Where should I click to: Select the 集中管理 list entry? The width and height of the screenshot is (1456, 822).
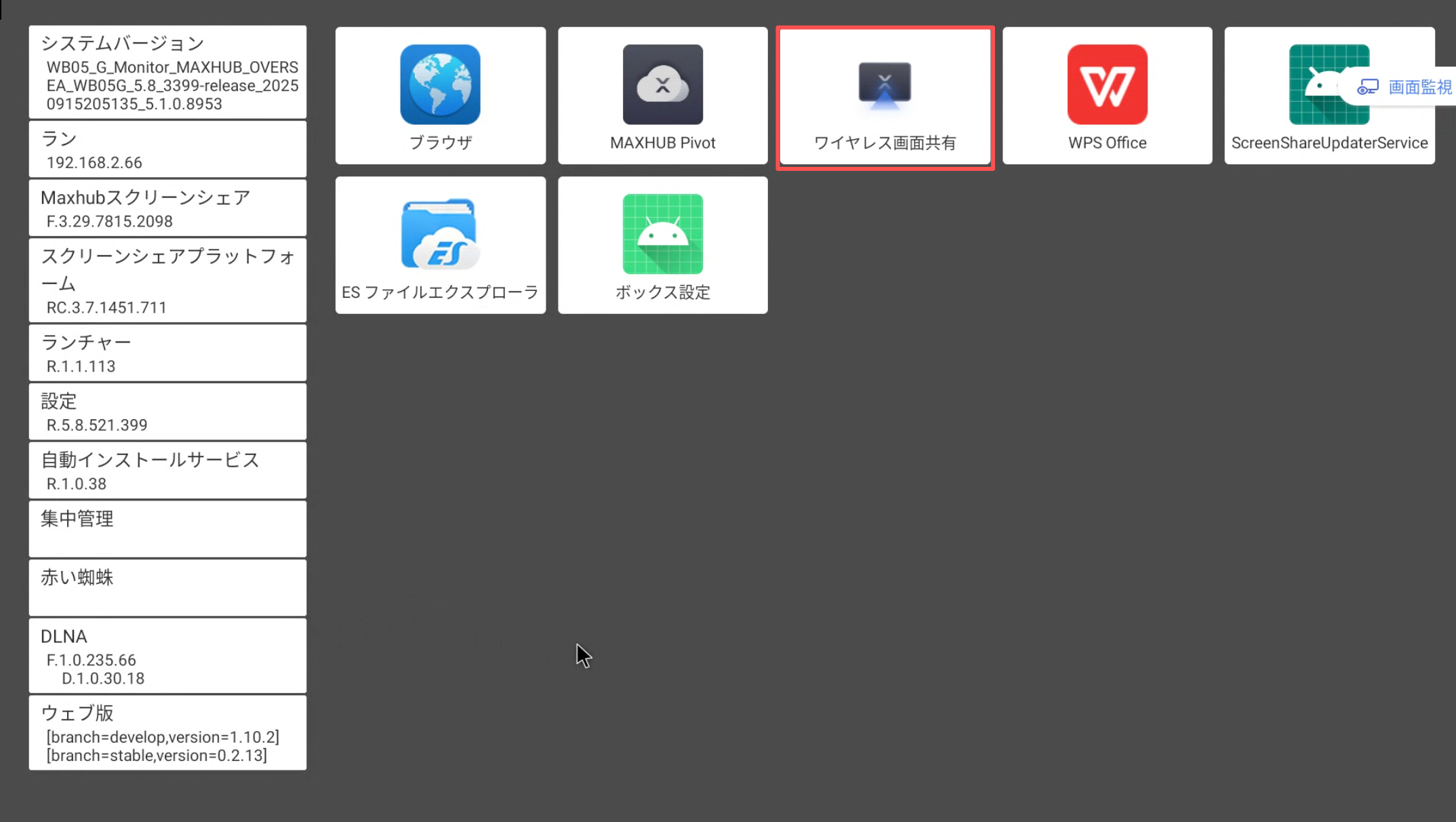click(167, 529)
